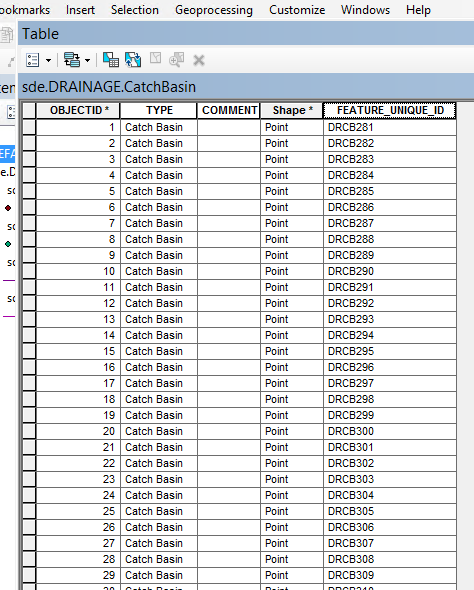Image resolution: width=474 pixels, height=590 pixels.
Task: Select row 10 using its row selector box
Action: pyautogui.click(x=29, y=271)
